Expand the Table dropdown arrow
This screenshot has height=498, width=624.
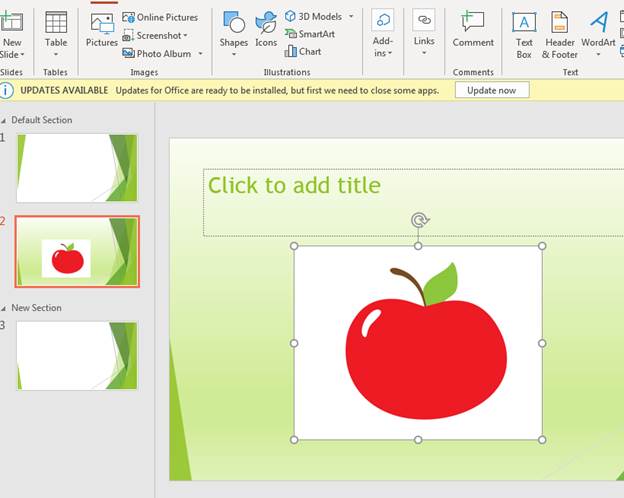coord(56,54)
